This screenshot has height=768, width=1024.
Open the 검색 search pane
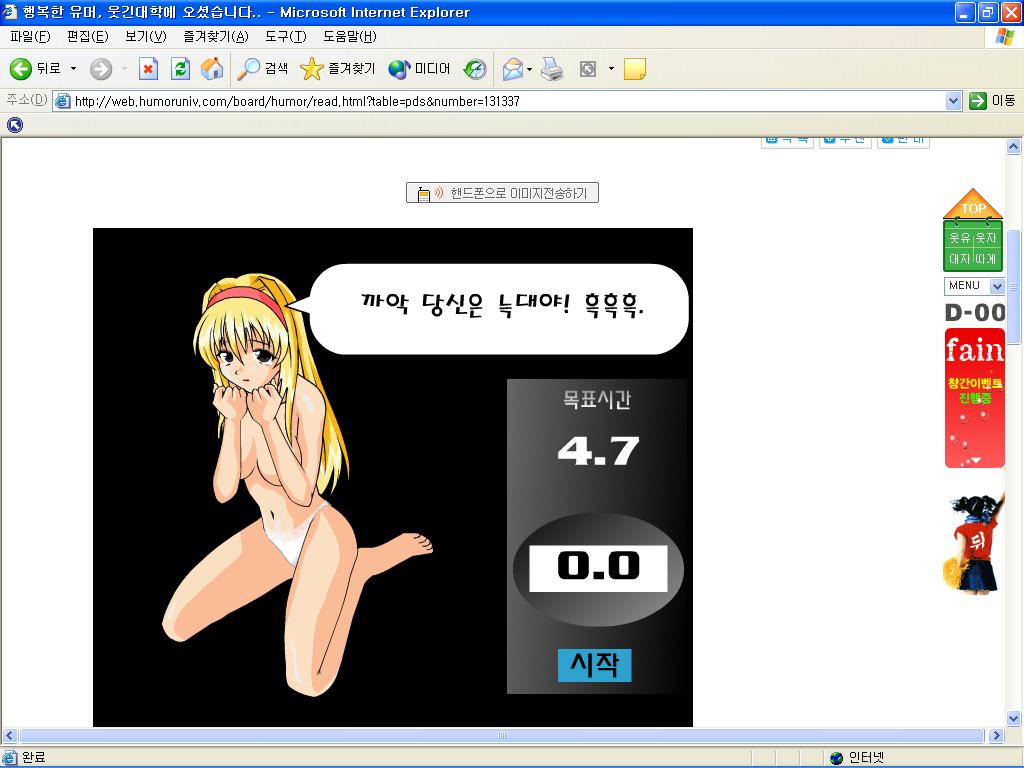(263, 69)
